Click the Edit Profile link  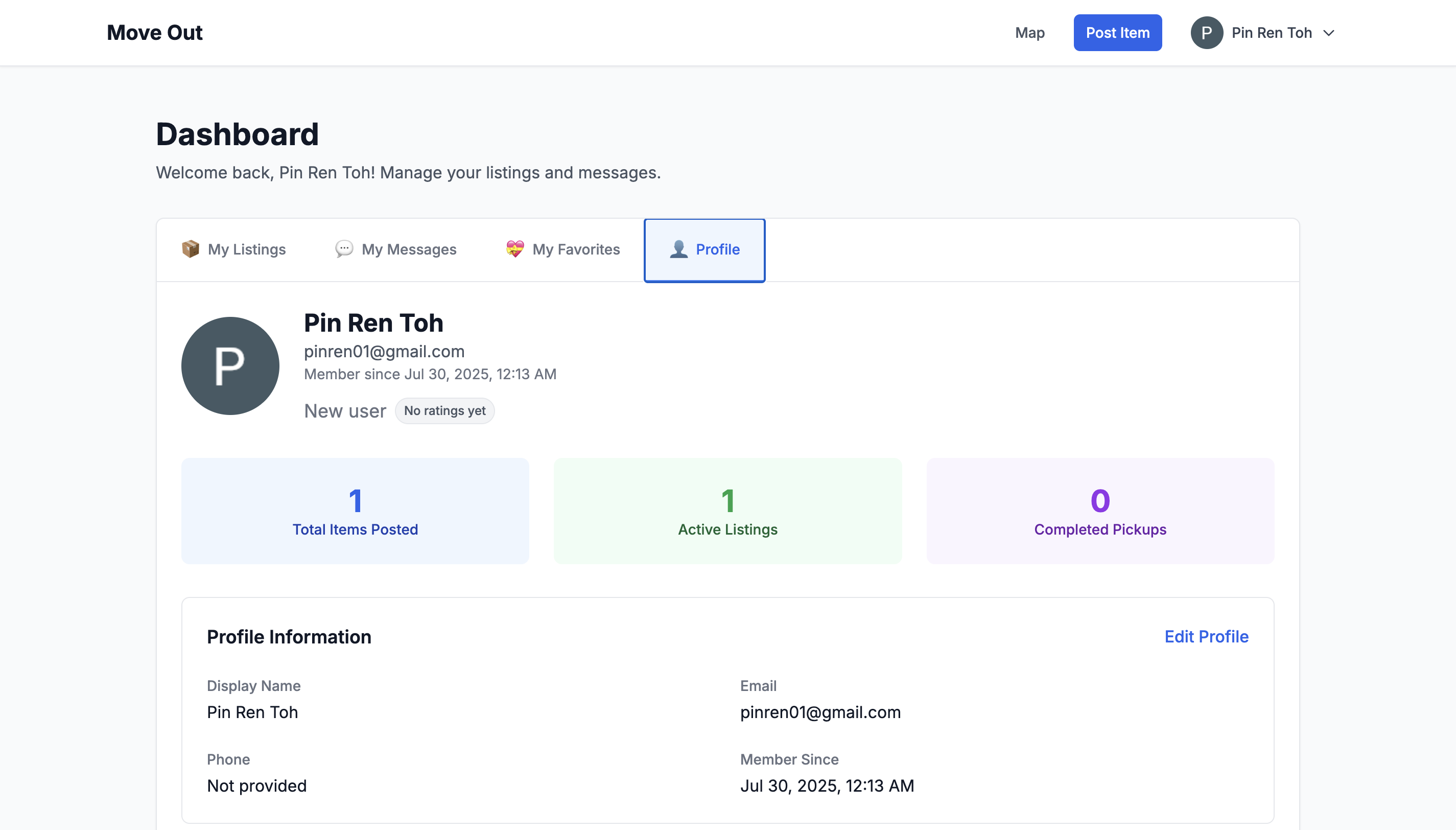pos(1206,637)
